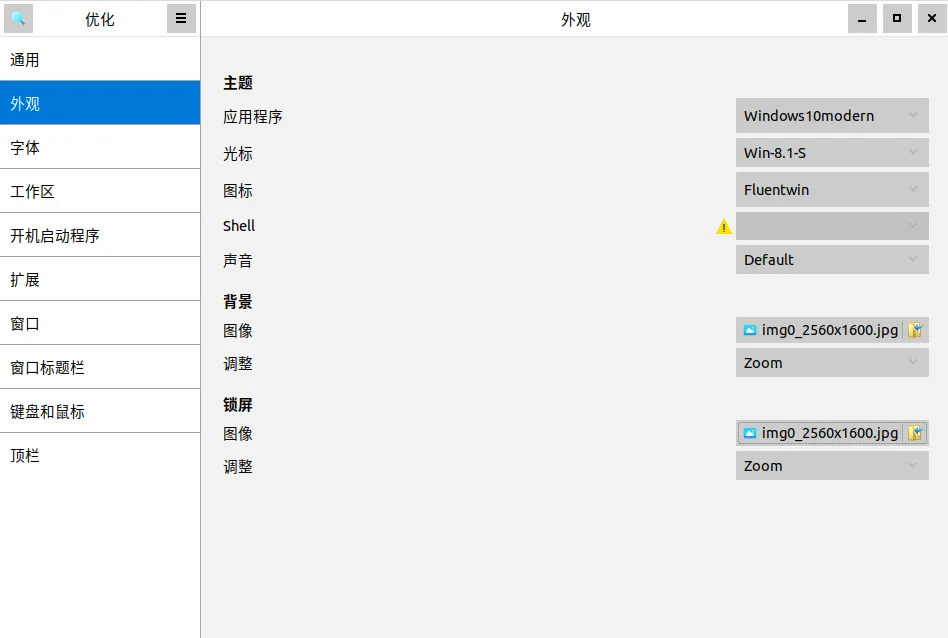Open the 应用程序 theme dropdown showing Windows10modern
The height and width of the screenshot is (638, 948).
[832, 115]
